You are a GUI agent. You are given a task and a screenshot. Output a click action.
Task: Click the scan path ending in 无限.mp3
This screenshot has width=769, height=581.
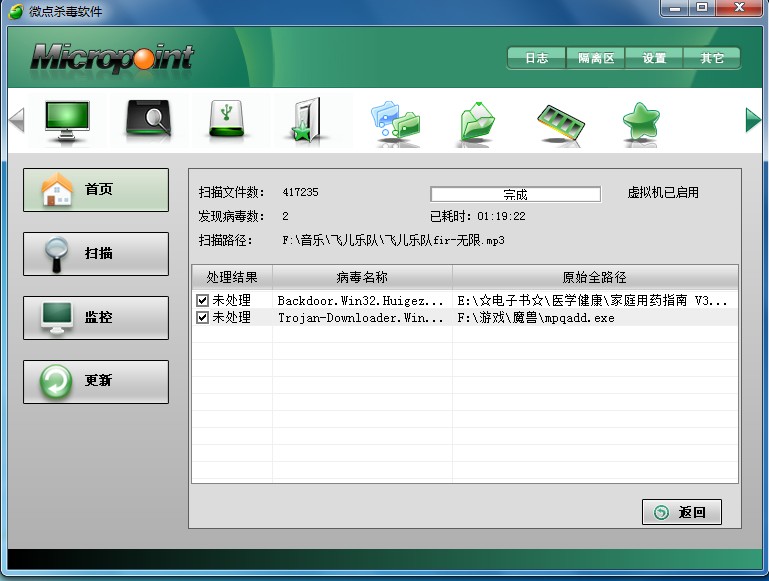pyautogui.click(x=393, y=240)
